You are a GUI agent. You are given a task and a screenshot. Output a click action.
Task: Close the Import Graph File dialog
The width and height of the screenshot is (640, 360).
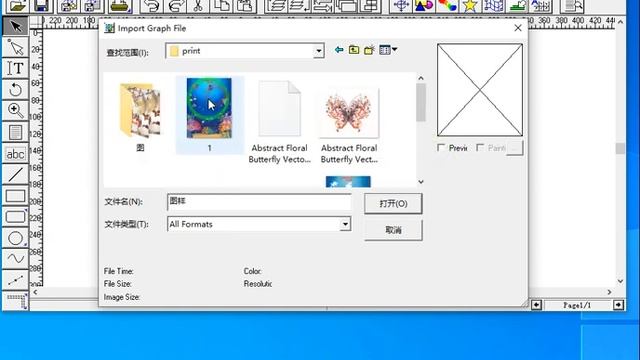[518, 28]
